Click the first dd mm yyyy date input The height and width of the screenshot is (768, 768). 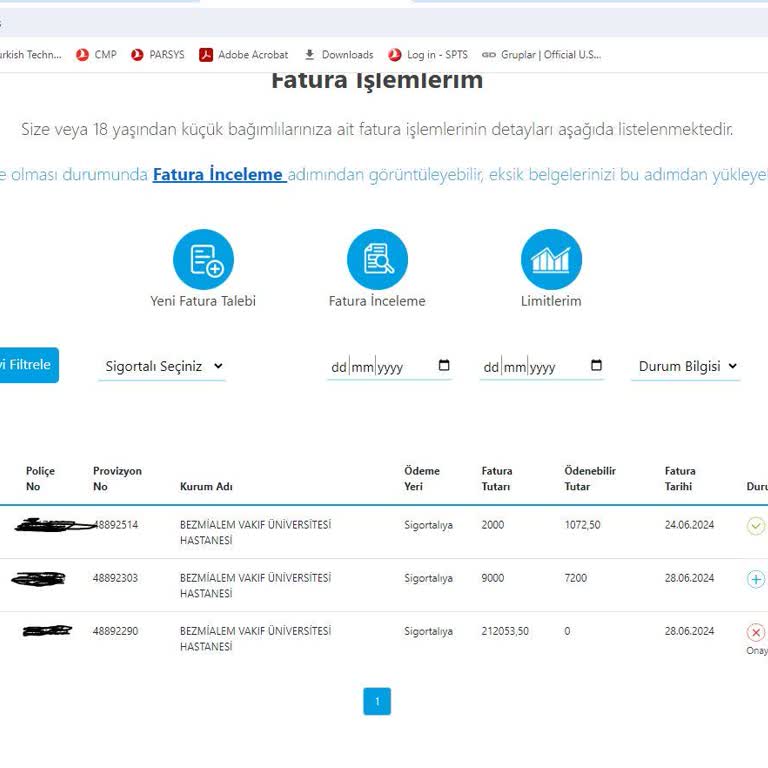pos(389,366)
